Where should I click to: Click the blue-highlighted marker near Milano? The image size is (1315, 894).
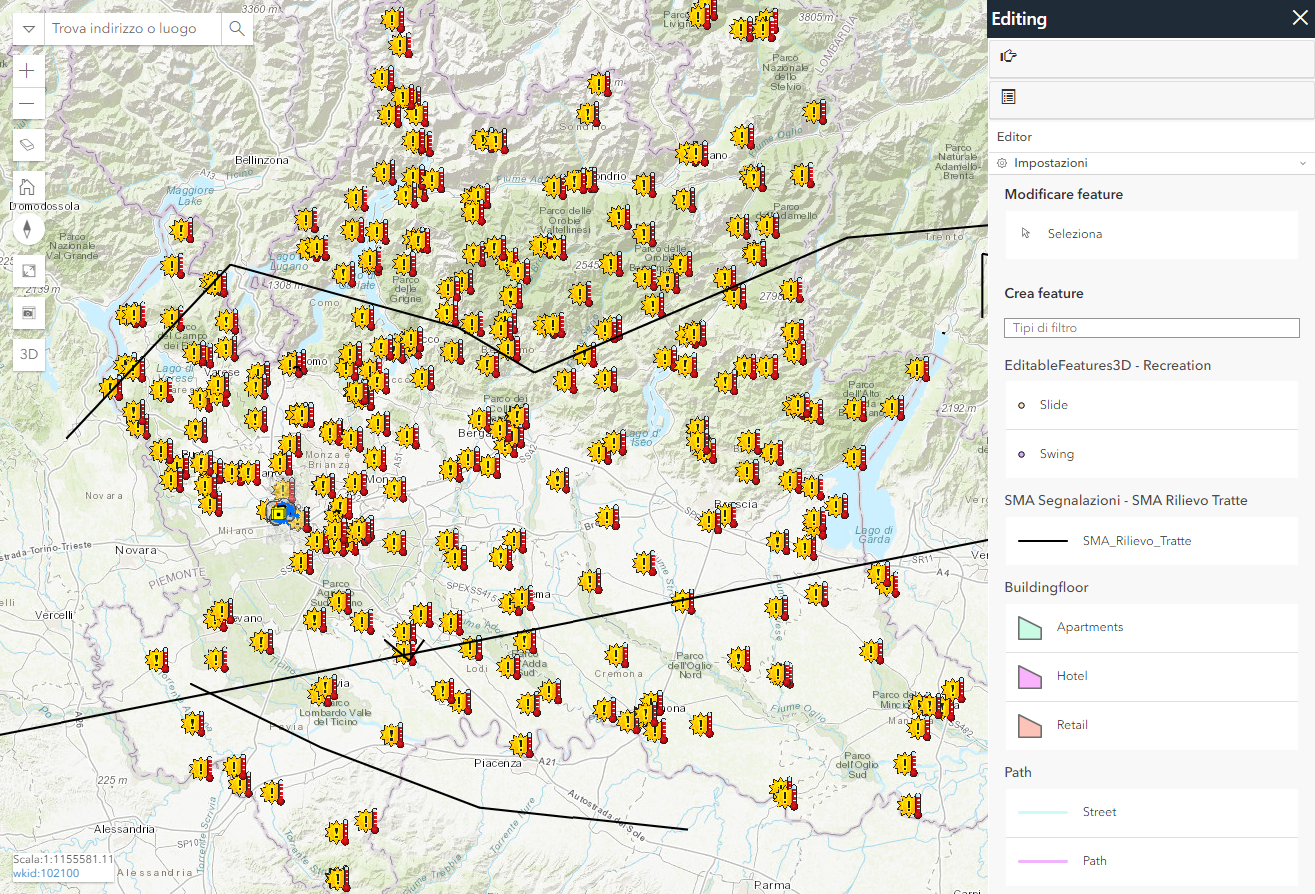279,513
